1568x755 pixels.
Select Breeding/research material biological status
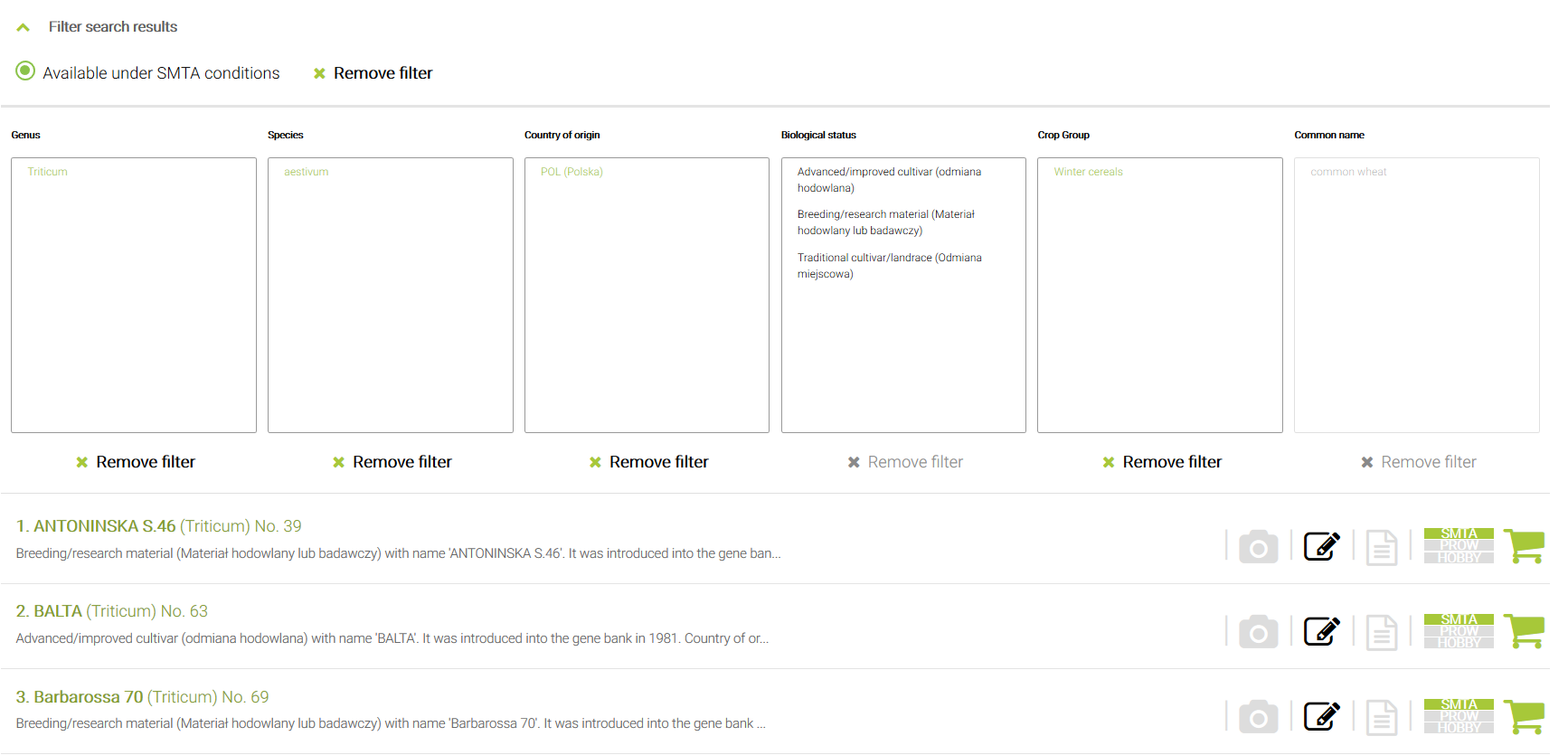pos(885,222)
